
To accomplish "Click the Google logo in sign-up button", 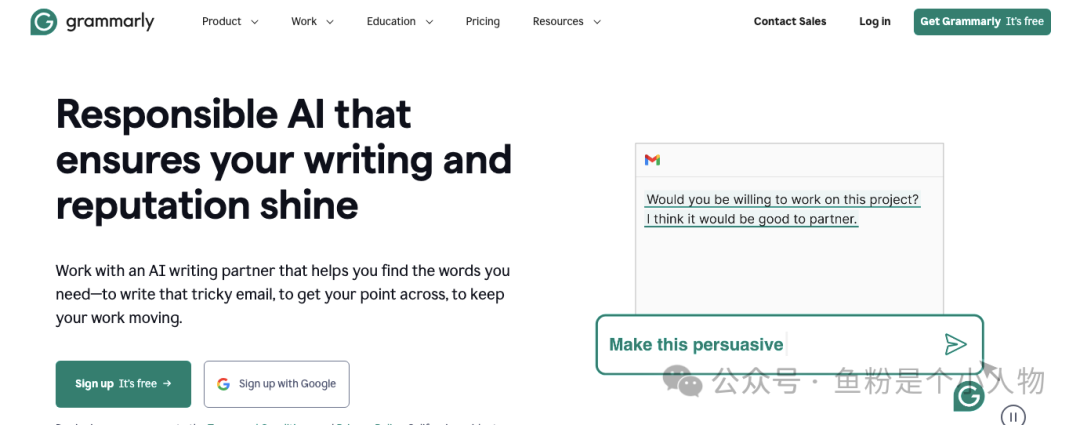I will click(x=223, y=384).
